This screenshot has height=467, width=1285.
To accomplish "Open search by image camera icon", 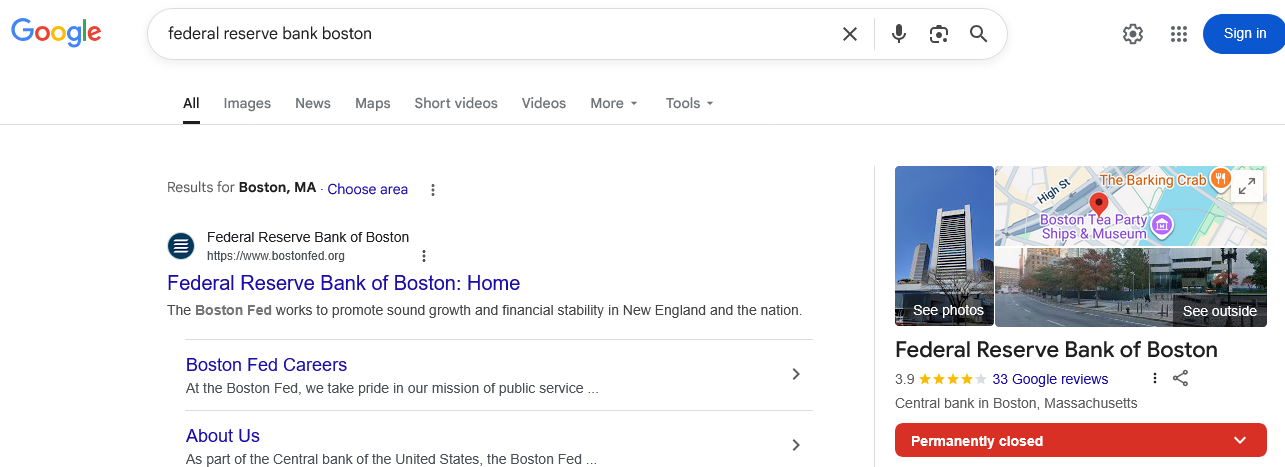I will point(938,34).
